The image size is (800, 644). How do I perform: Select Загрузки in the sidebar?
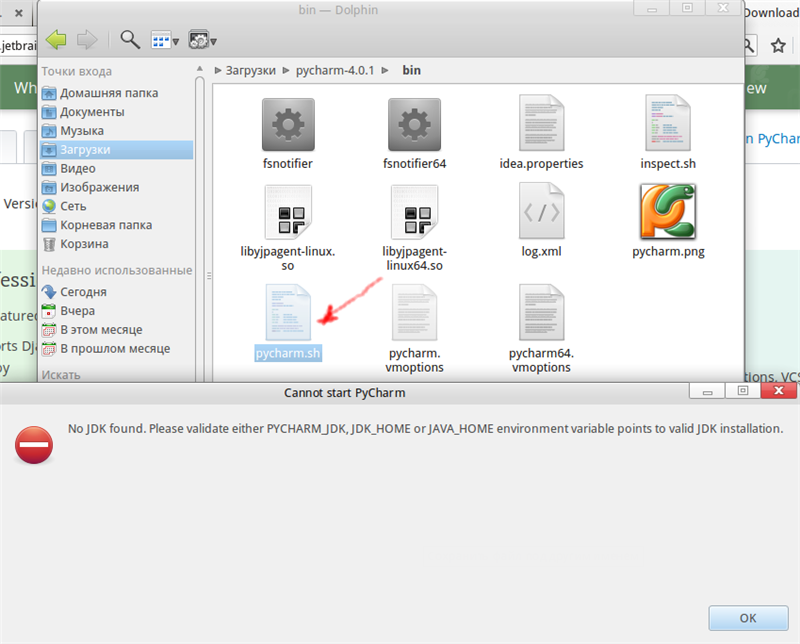pos(116,150)
